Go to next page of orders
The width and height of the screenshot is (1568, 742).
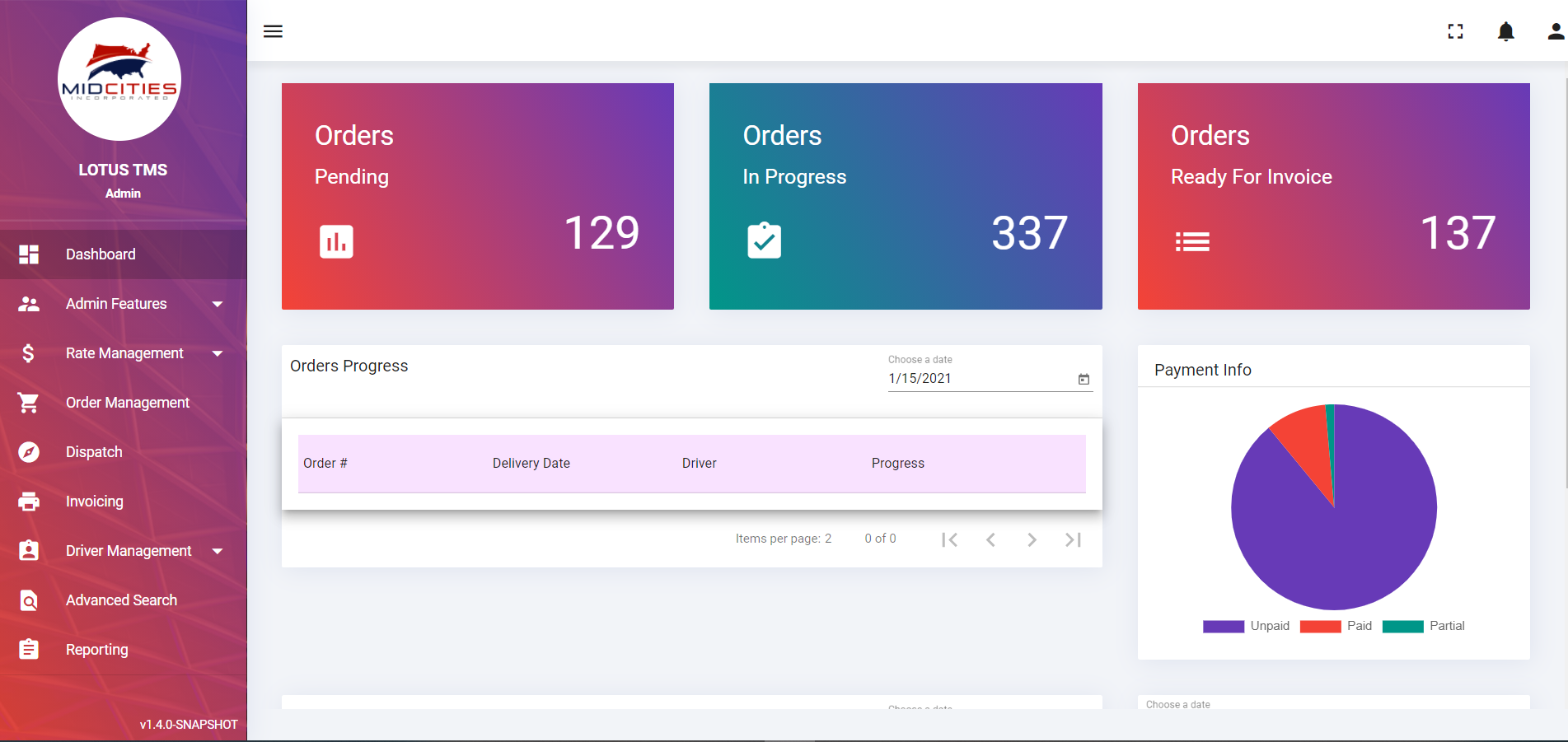click(1032, 539)
